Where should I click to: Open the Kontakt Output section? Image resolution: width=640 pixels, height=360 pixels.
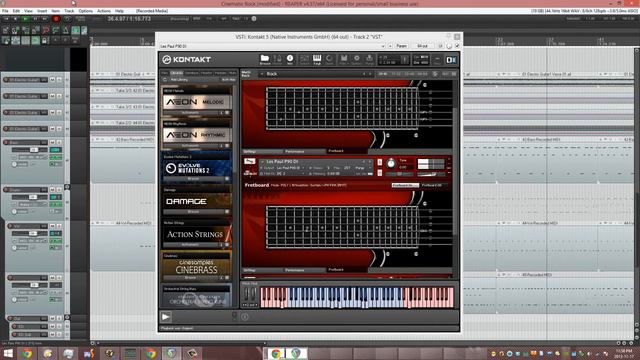point(304,60)
